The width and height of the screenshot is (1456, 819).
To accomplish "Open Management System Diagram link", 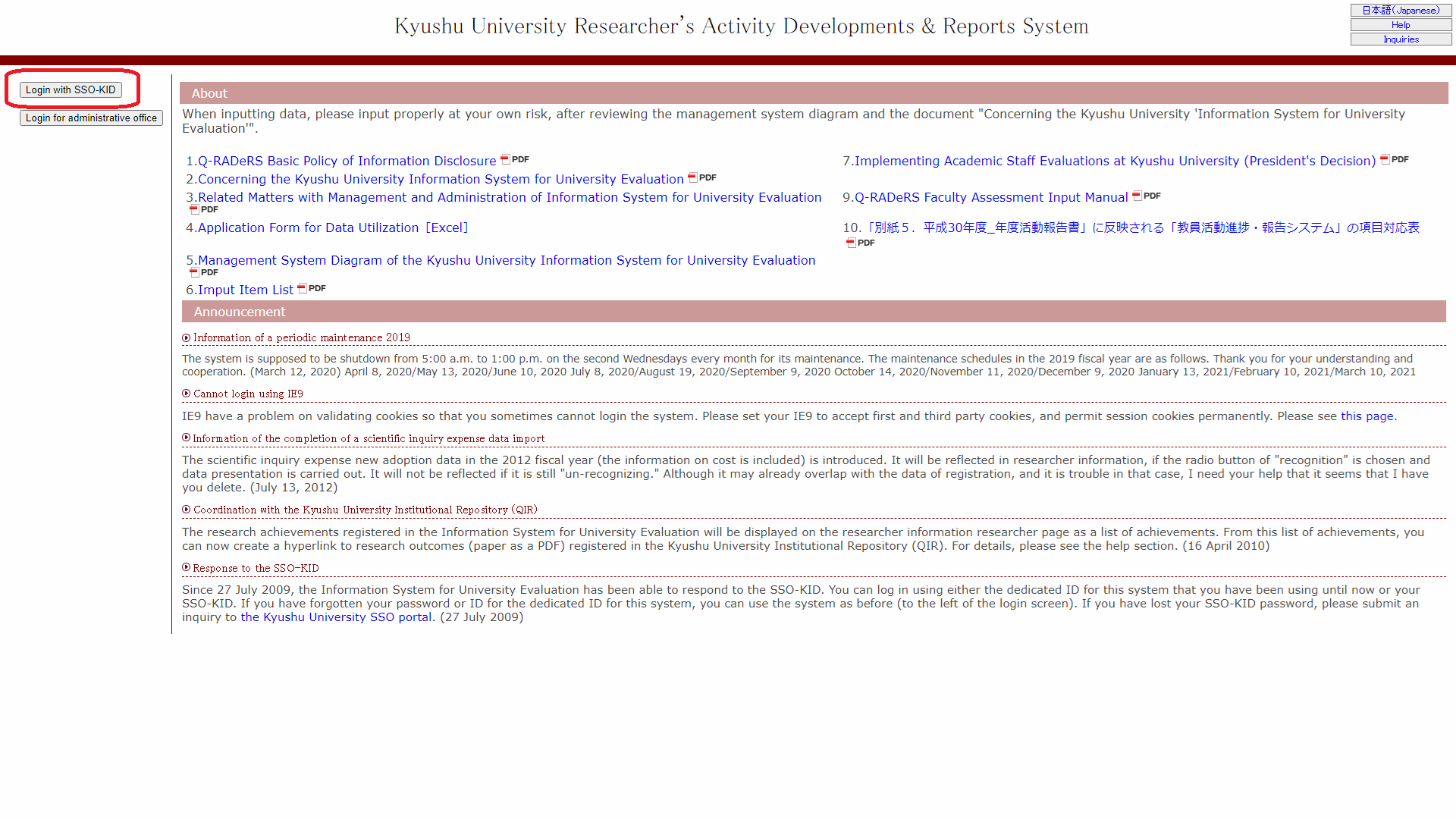I will 507,260.
